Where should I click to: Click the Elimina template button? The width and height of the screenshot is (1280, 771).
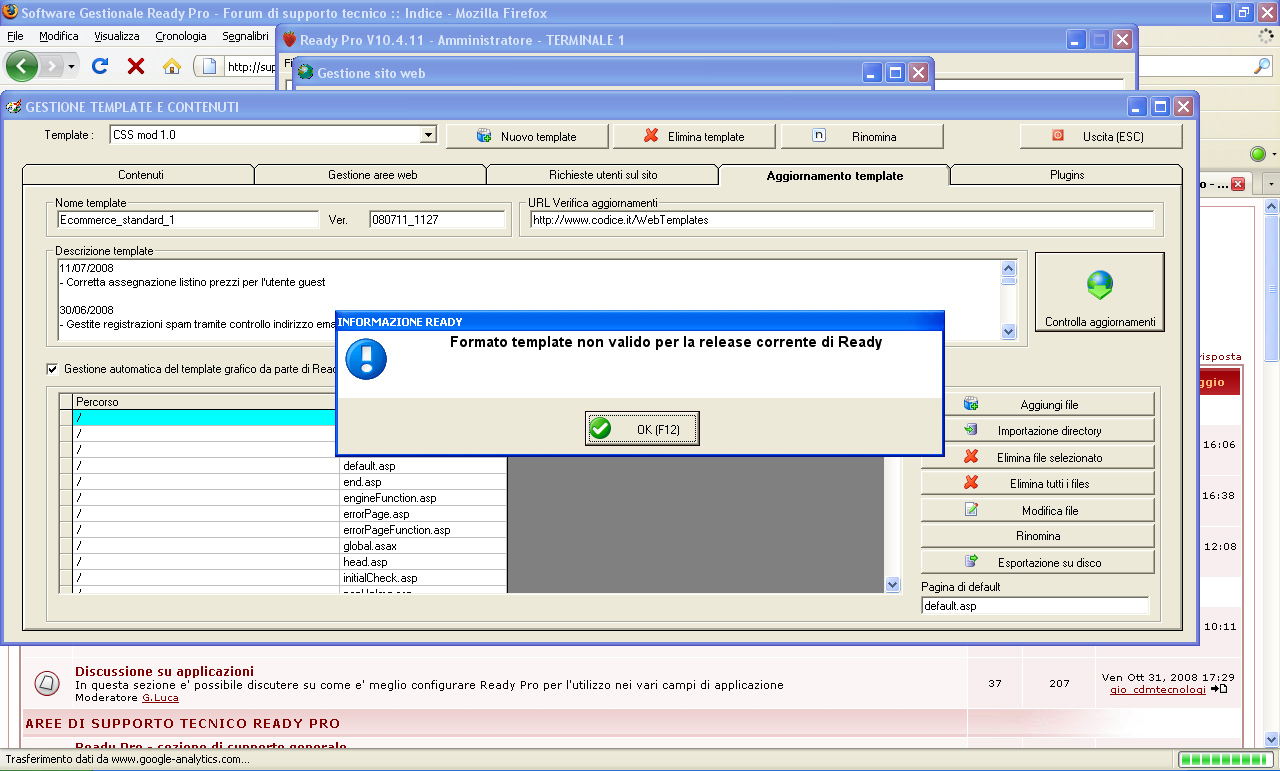click(694, 136)
